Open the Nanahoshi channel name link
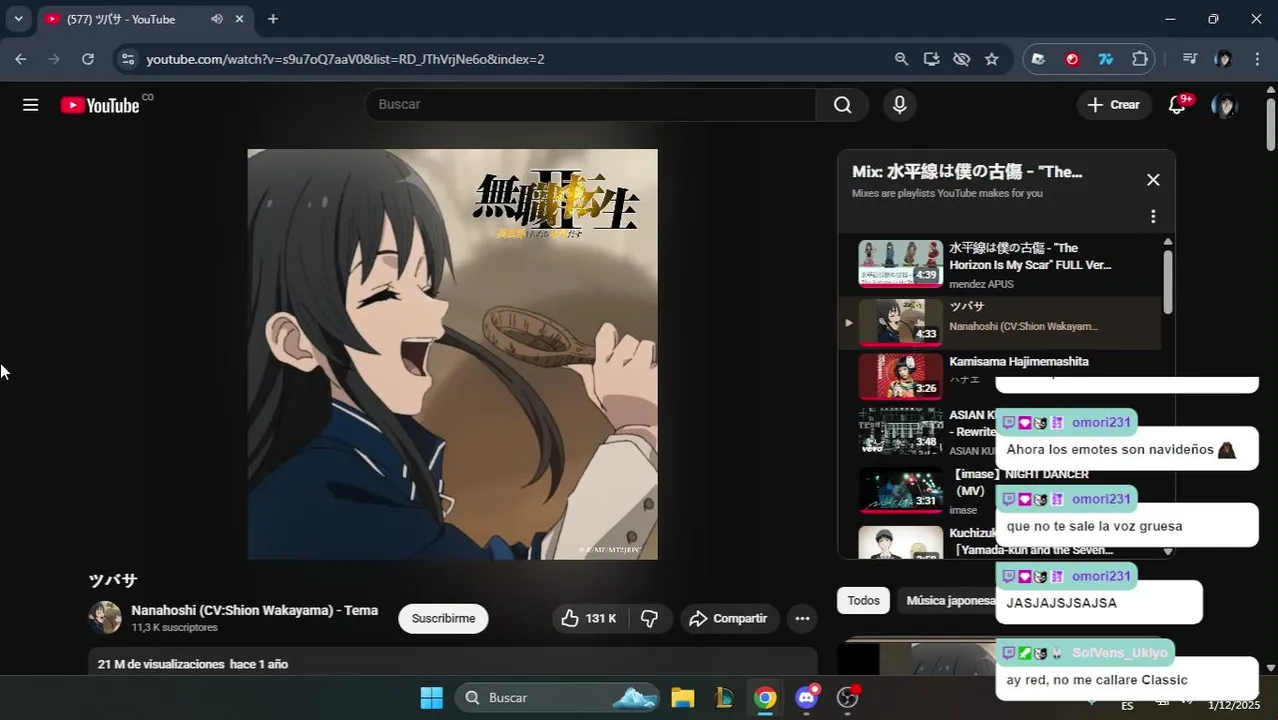Screen dimensions: 1278x720 pyautogui.click(x=255, y=610)
